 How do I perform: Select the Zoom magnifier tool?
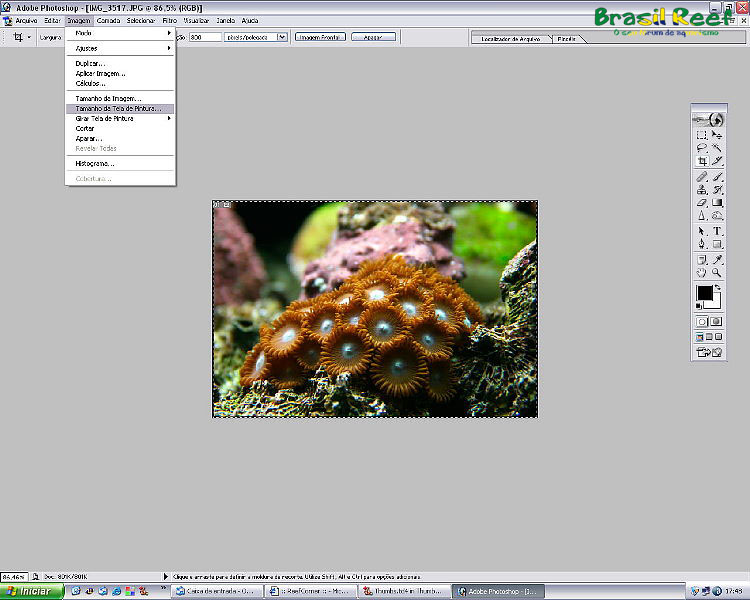717,272
